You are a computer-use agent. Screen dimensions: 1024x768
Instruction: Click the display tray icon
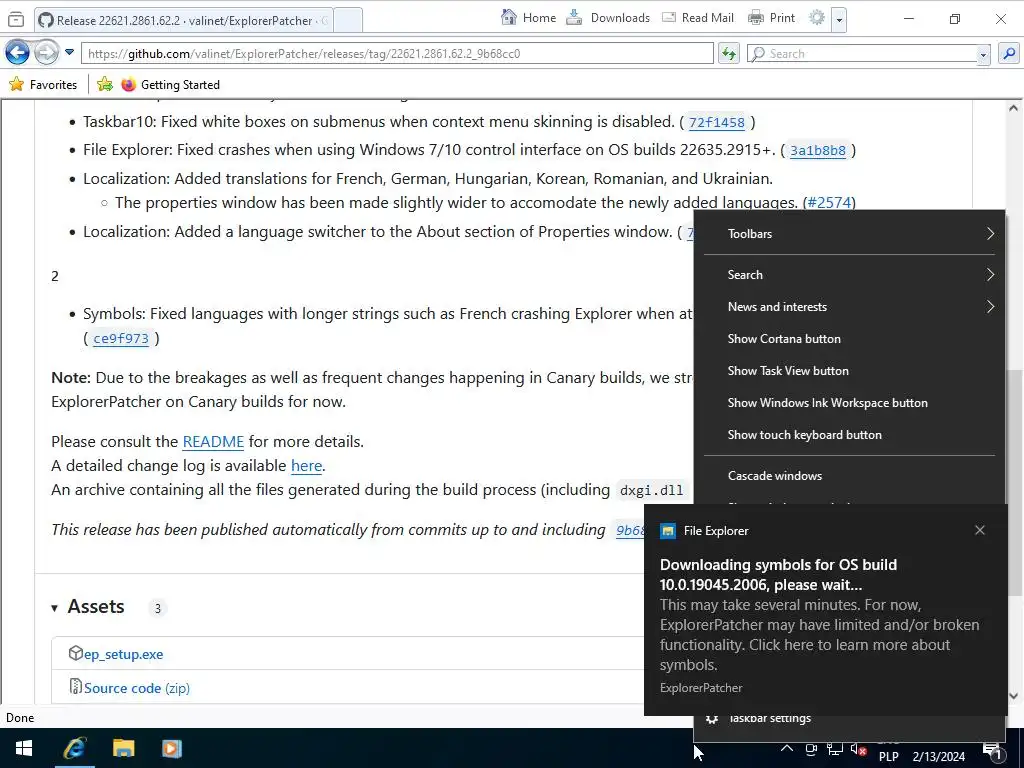pyautogui.click(x=811, y=750)
